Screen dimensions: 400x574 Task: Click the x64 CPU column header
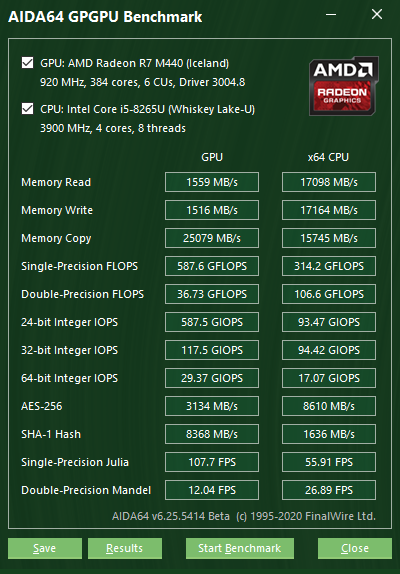coord(328,157)
